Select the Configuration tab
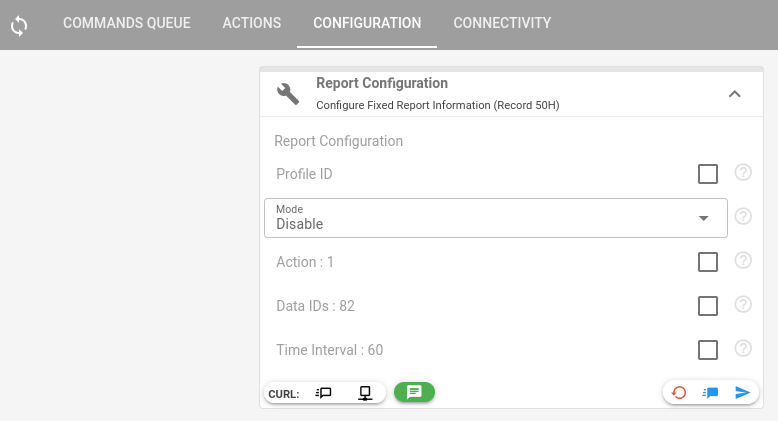This screenshot has width=778, height=421. click(x=367, y=23)
